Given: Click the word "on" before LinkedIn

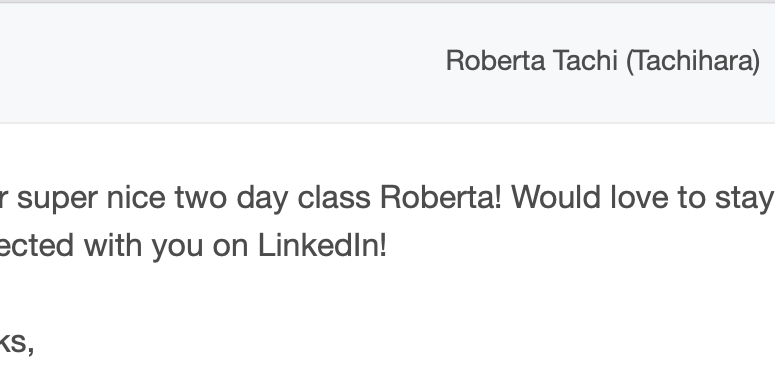Looking at the screenshot, I should pos(230,247).
